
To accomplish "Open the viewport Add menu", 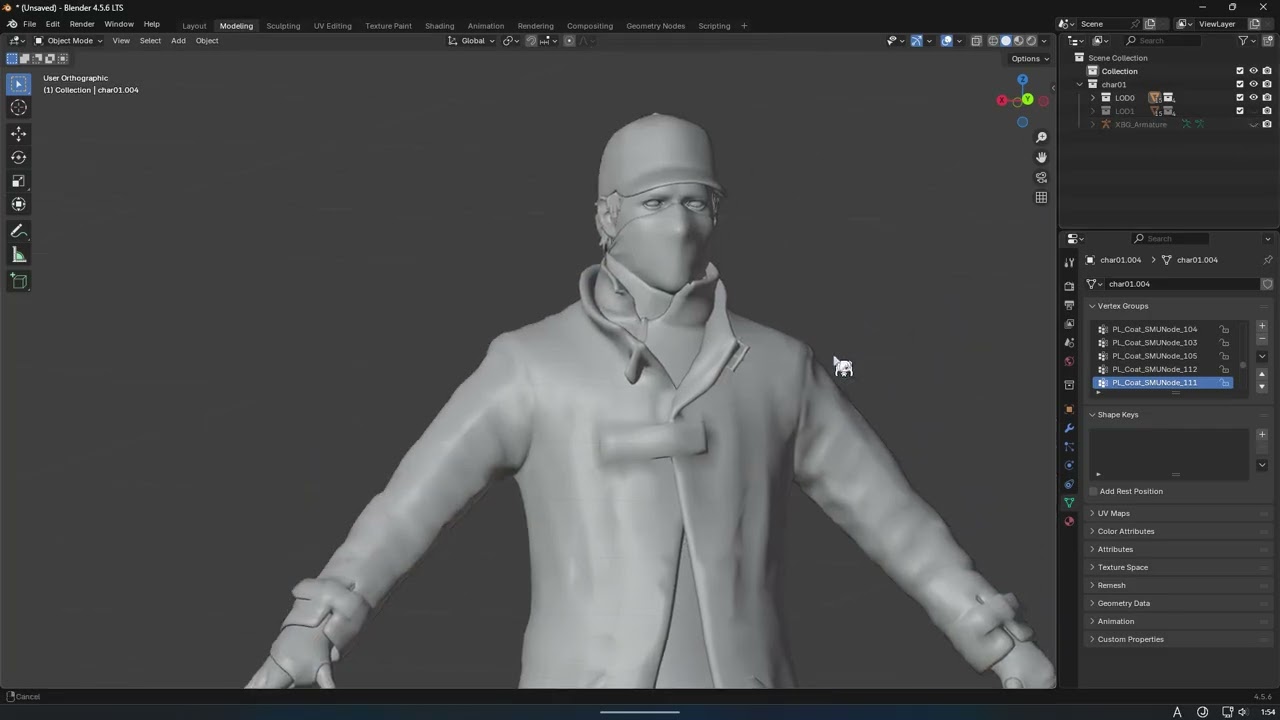I will (178, 41).
